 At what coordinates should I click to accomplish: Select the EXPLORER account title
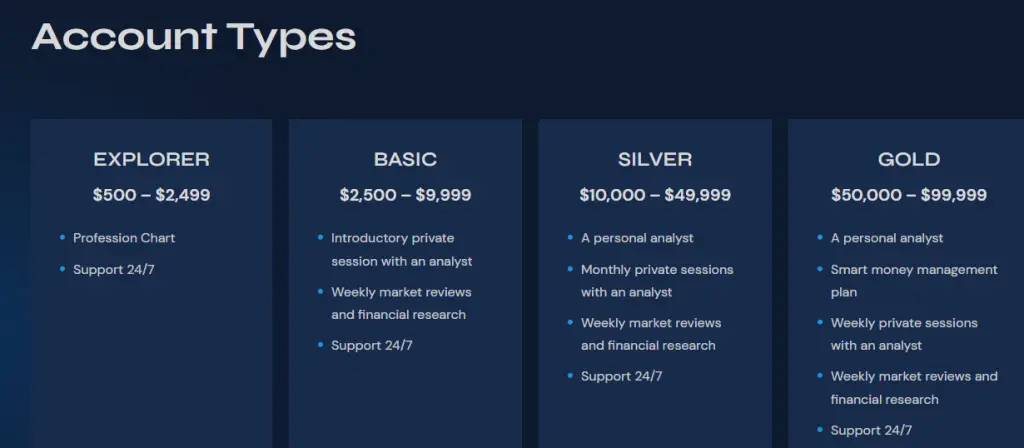[x=152, y=159]
